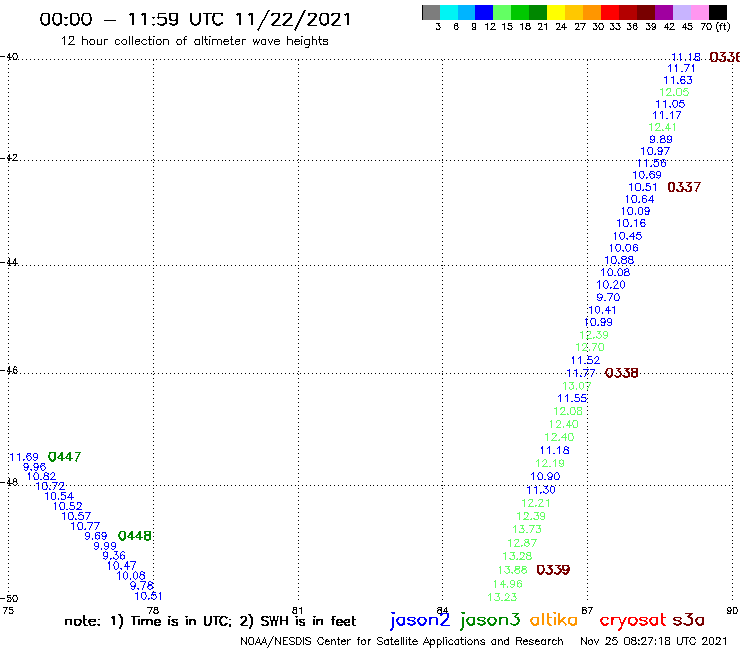Click the yellow swatch in the color legend
The height and width of the screenshot is (650, 740).
pyautogui.click(x=556, y=12)
